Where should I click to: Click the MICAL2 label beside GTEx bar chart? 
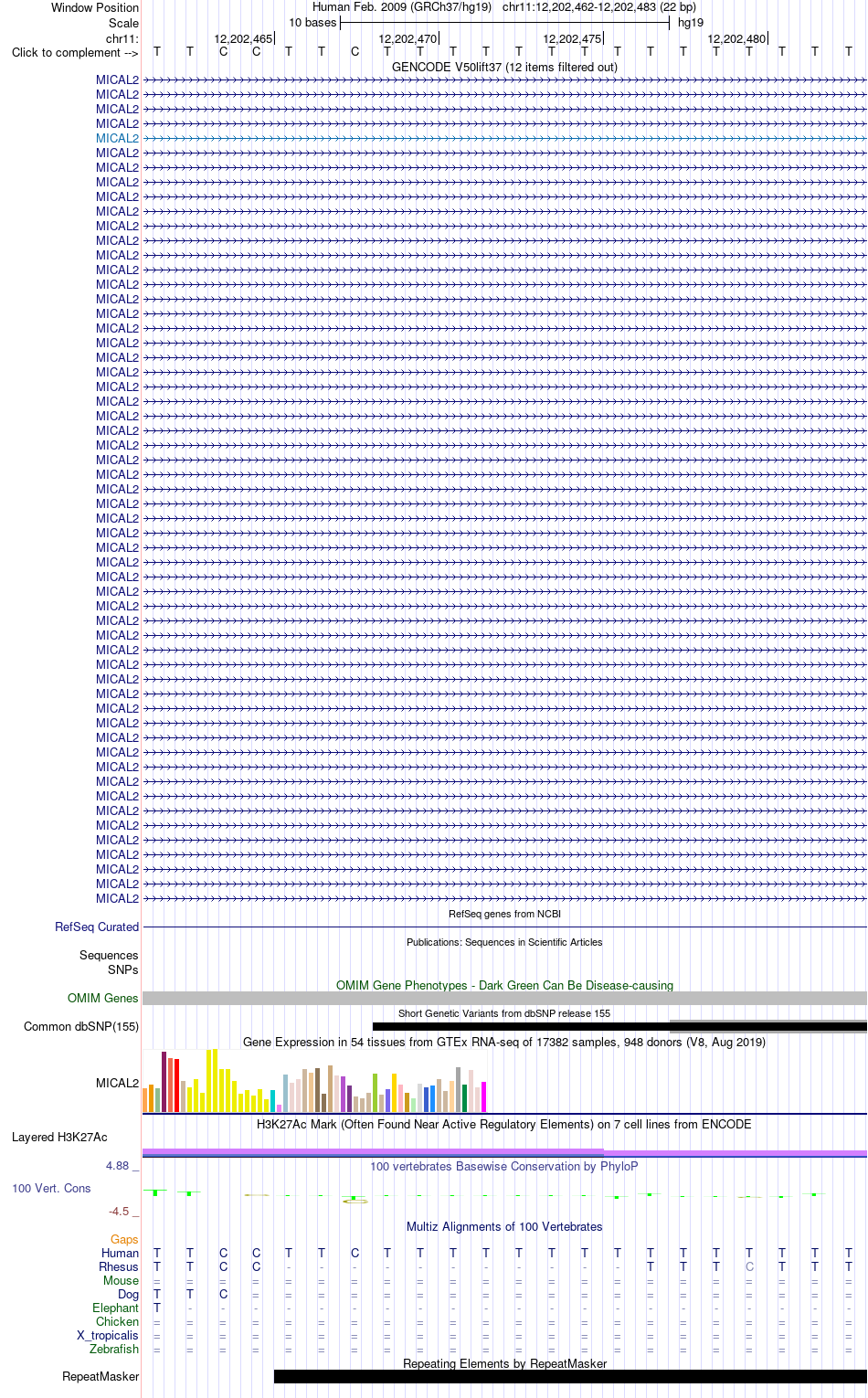(x=117, y=1083)
